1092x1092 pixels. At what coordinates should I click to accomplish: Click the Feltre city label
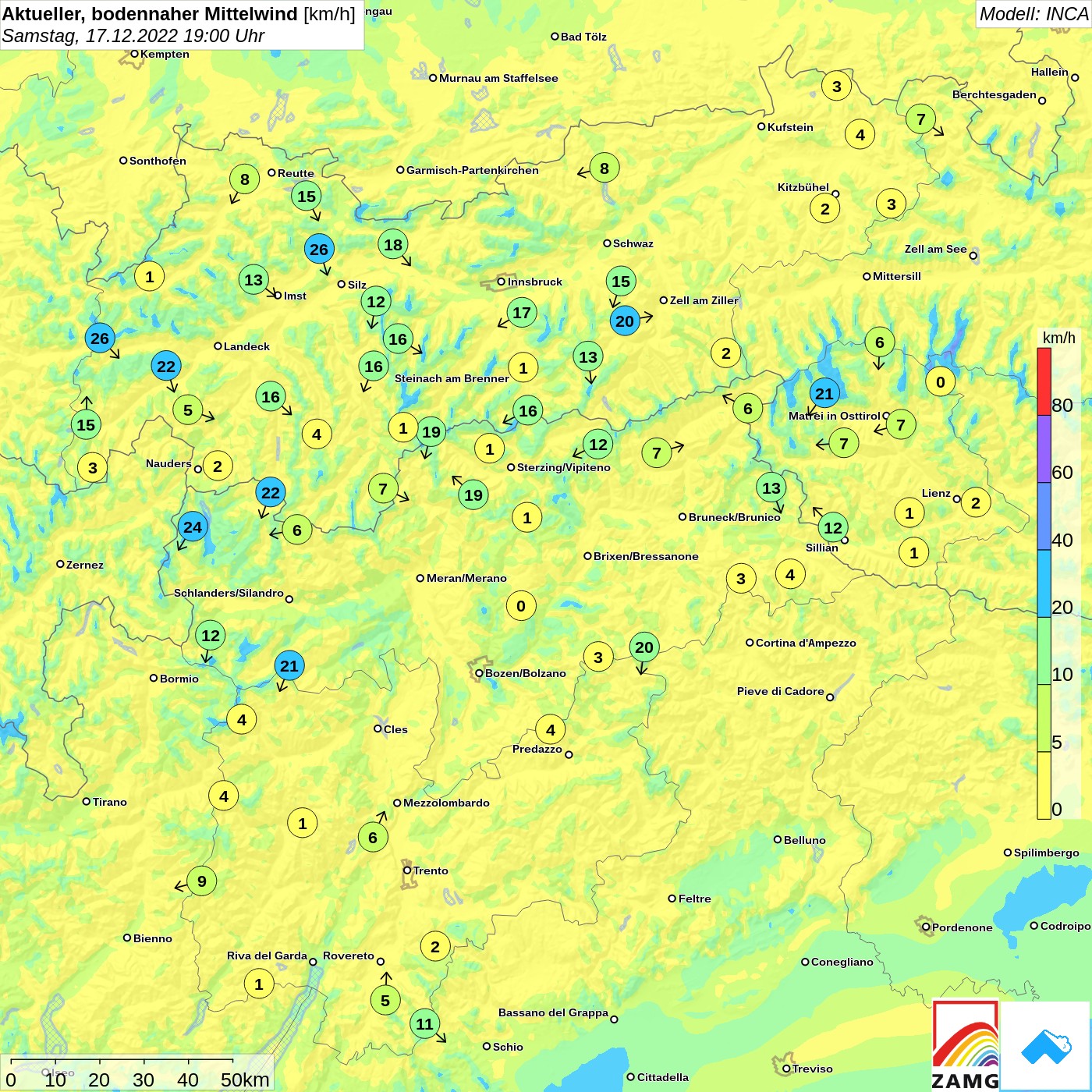pos(695,899)
